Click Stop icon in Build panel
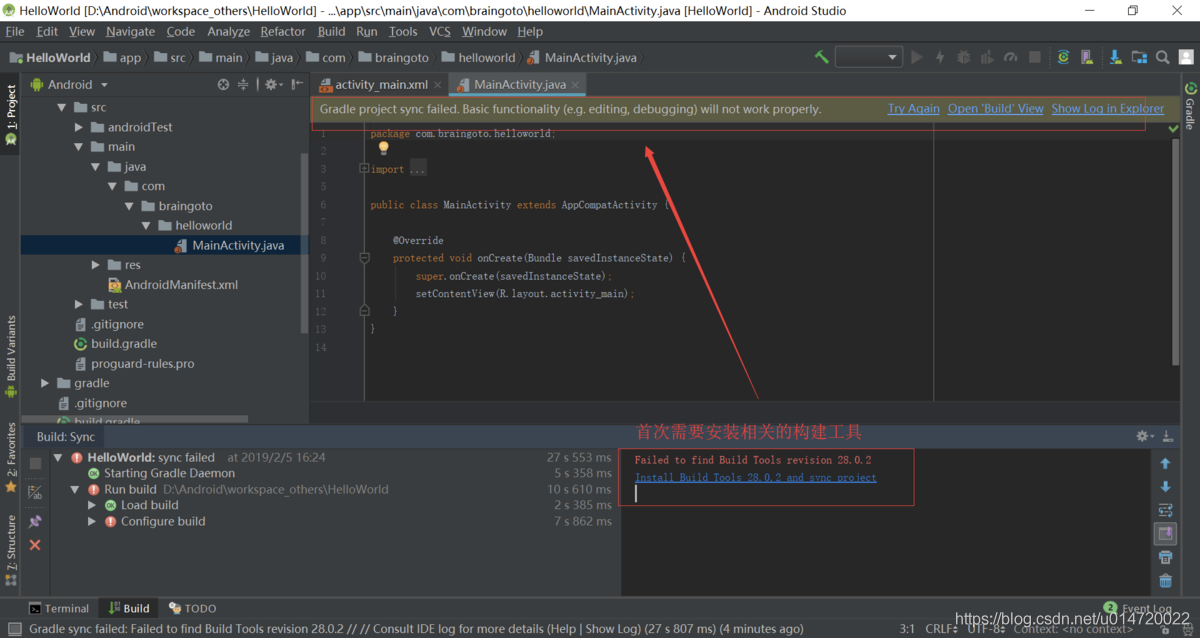 click(x=35, y=464)
